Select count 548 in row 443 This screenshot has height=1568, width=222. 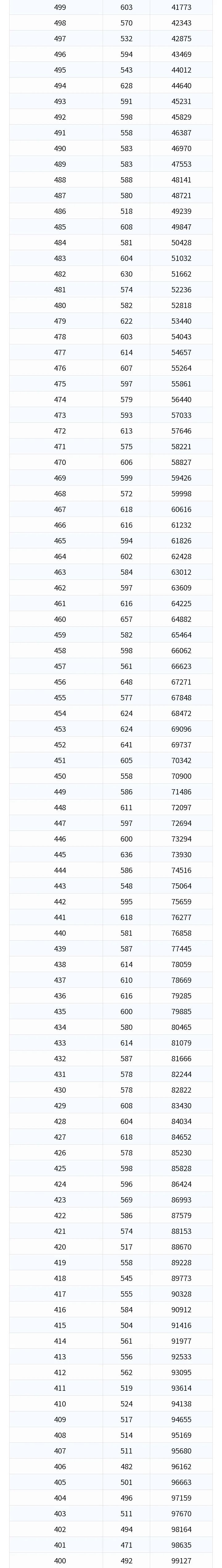126,886
